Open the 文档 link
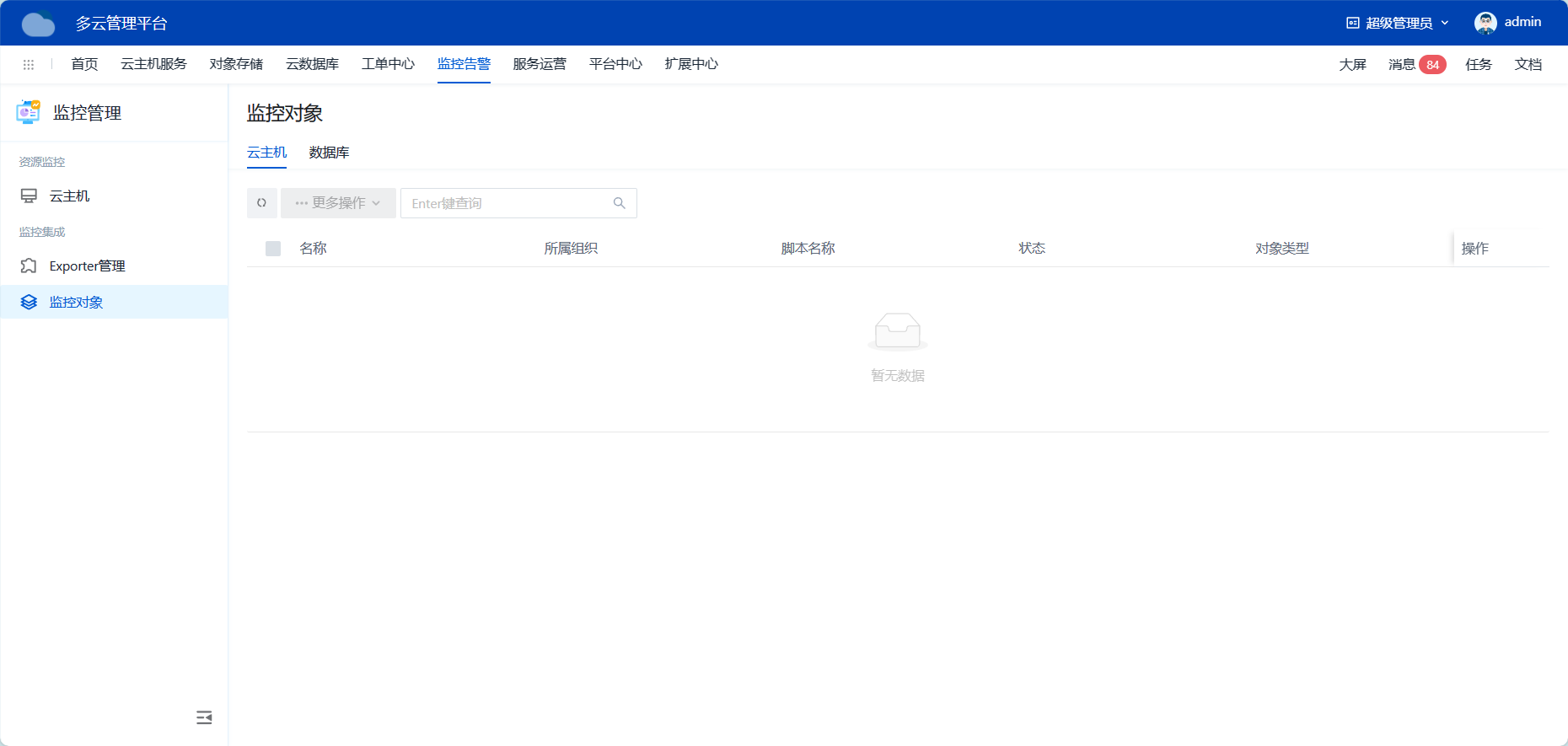 (x=1528, y=65)
